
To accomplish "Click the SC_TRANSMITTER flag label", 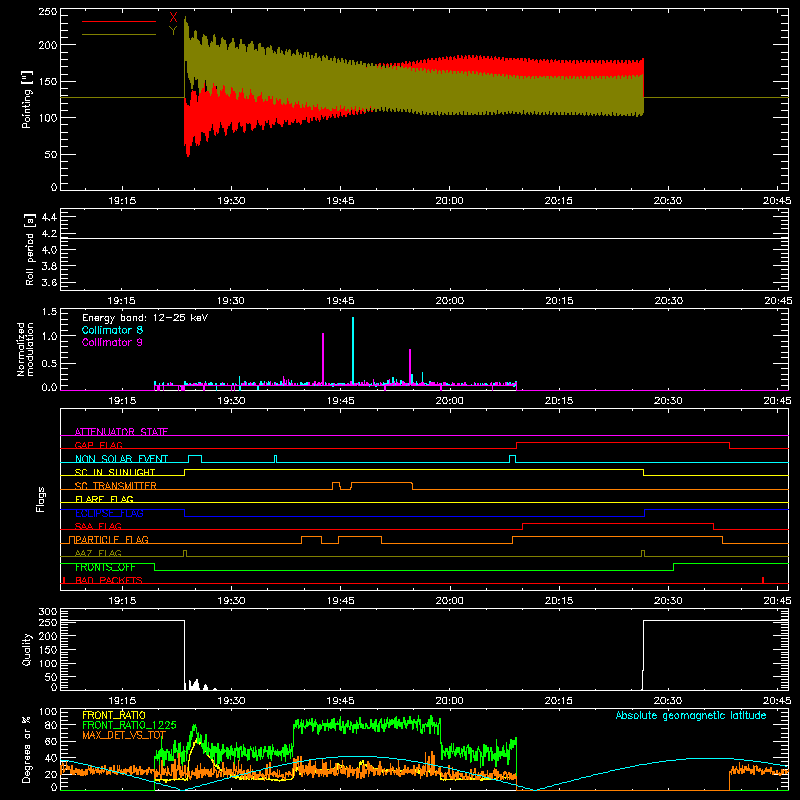I will pyautogui.click(x=115, y=486).
